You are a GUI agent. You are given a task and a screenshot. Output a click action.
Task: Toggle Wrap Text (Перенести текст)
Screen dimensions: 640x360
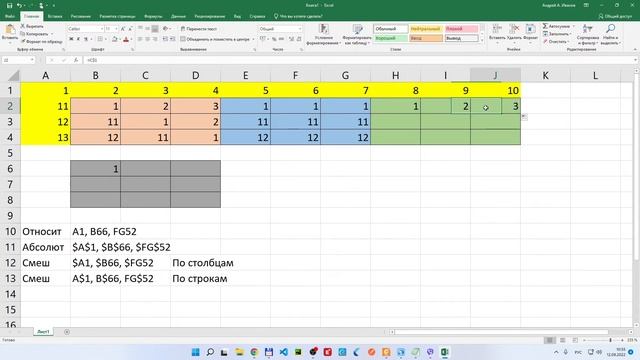pos(199,29)
